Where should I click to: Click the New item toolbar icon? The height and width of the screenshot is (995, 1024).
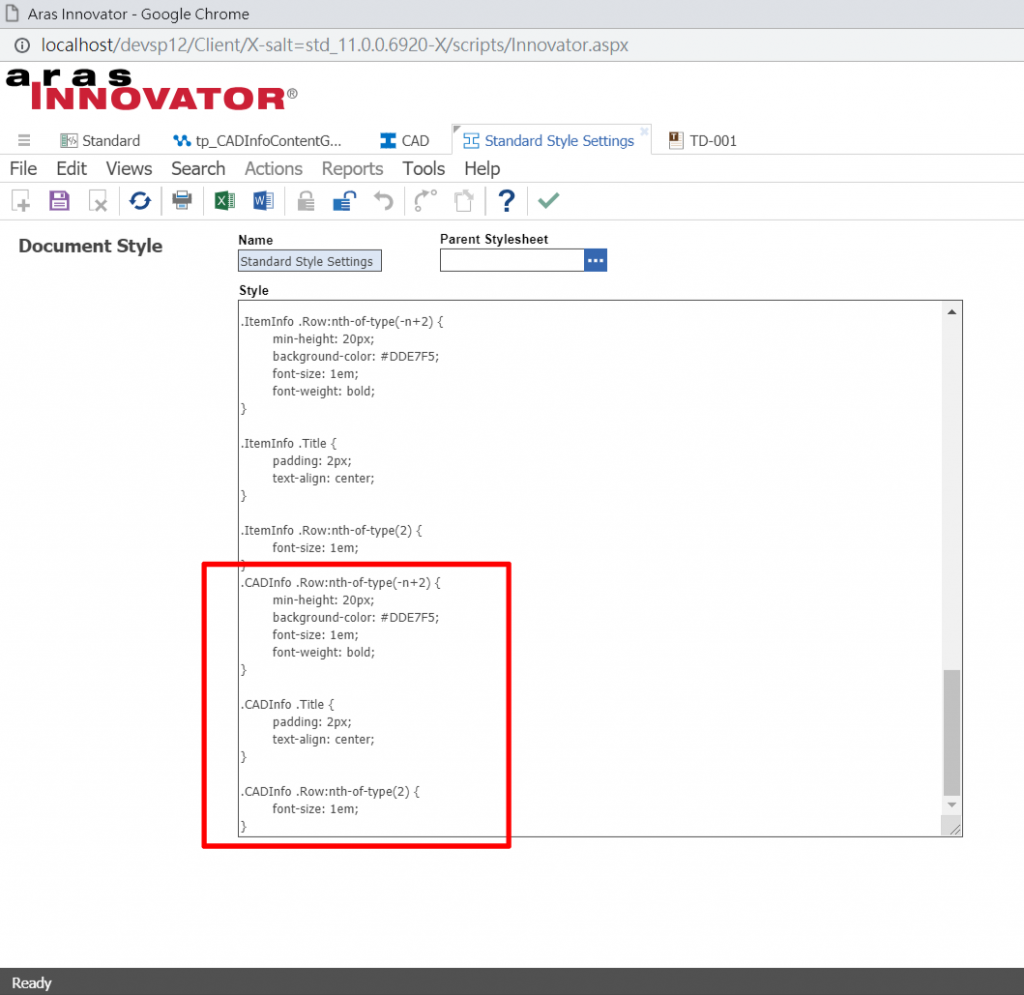pos(21,201)
